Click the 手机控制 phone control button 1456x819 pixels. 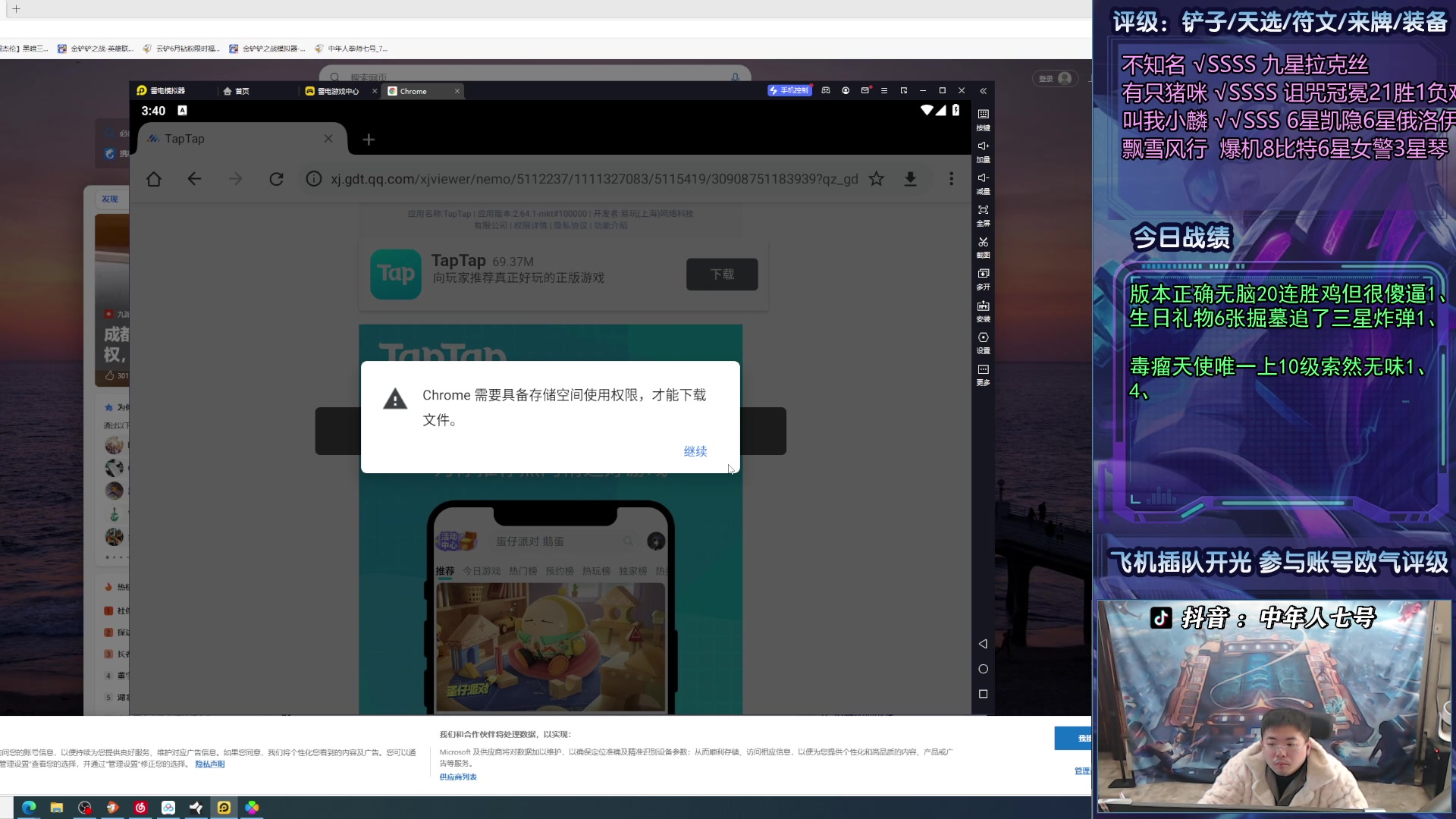(x=789, y=90)
